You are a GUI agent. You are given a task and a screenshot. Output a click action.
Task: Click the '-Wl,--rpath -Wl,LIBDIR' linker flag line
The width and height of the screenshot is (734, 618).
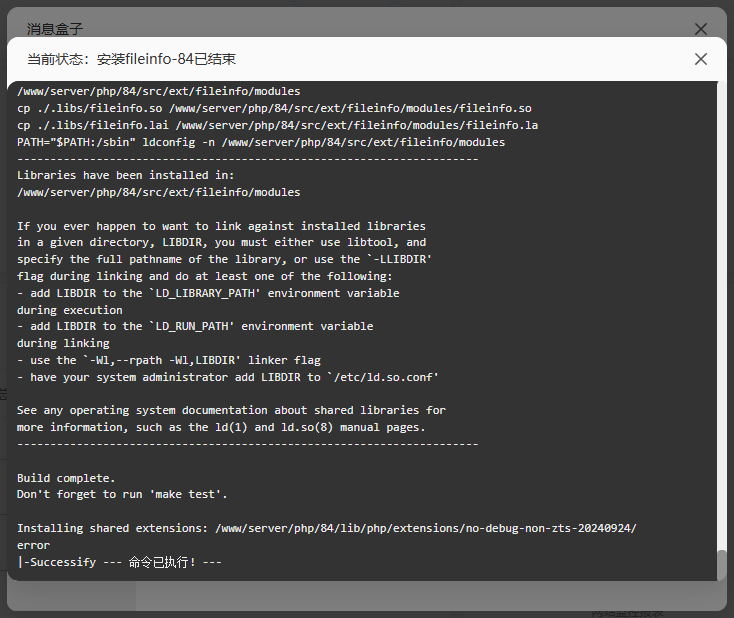pyautogui.click(x=169, y=360)
